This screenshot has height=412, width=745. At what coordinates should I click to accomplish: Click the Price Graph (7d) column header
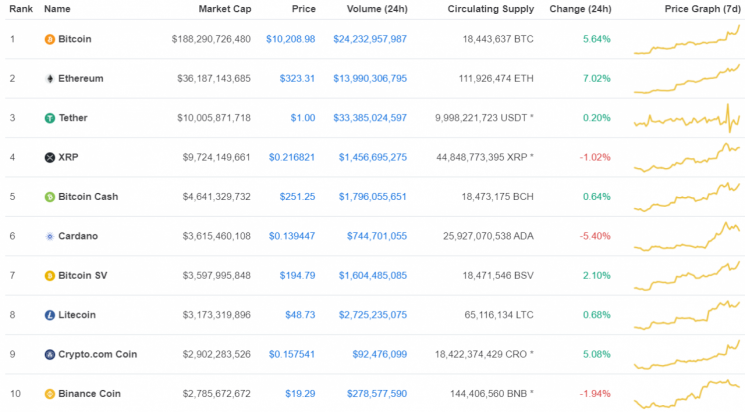pos(702,9)
